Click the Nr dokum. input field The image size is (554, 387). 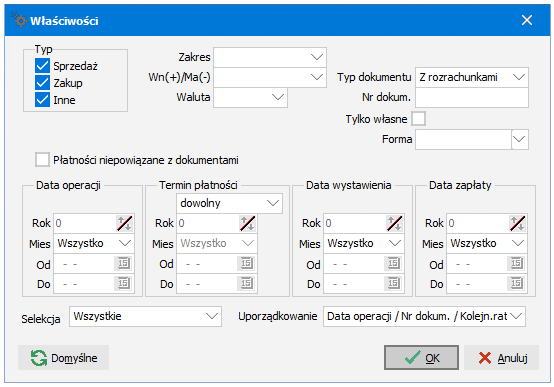(x=472, y=97)
